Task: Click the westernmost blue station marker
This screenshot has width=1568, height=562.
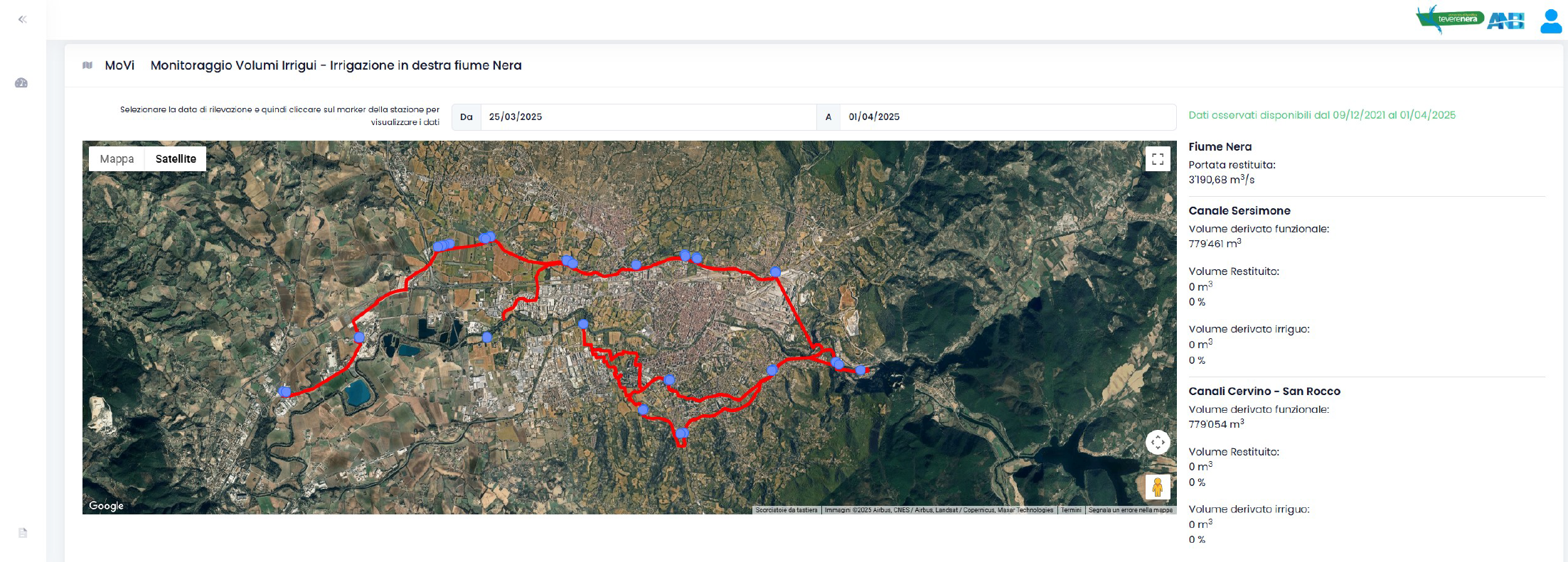Action: point(284,392)
